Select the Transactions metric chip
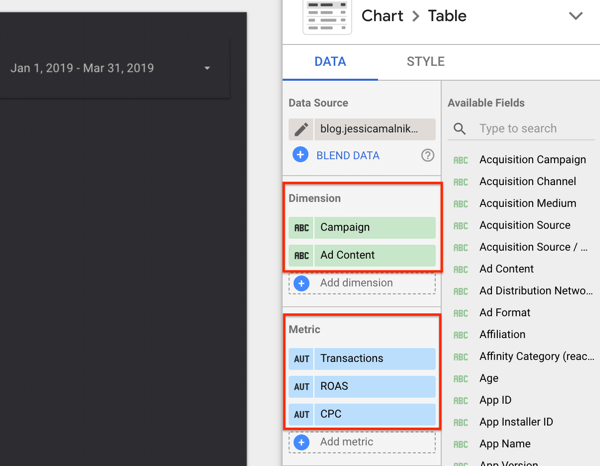600x466 pixels. click(x=375, y=359)
